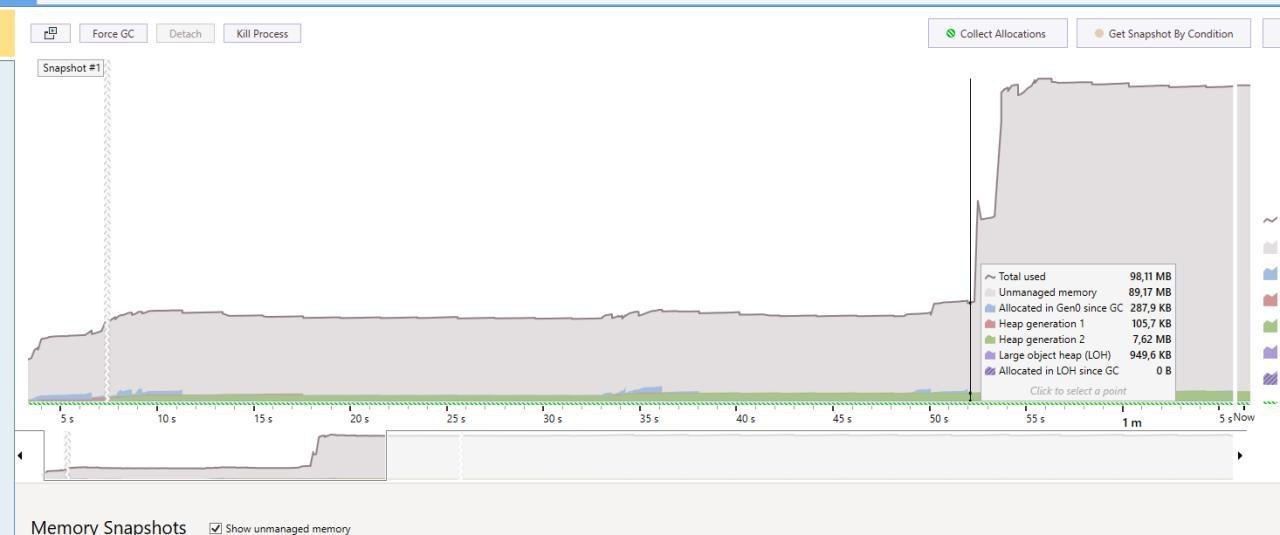Click the '50 s' tick on the time axis
1280x535 pixels.
(x=939, y=419)
